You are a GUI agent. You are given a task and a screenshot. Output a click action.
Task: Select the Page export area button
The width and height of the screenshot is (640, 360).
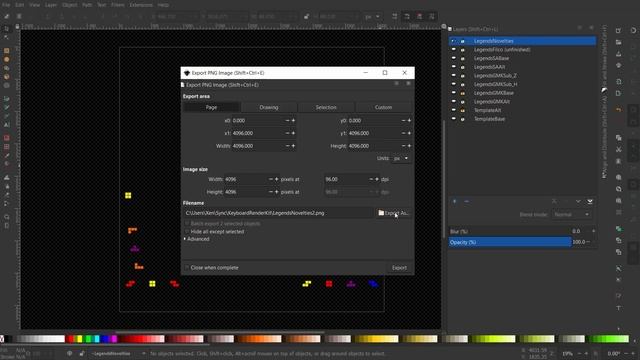(x=211, y=107)
